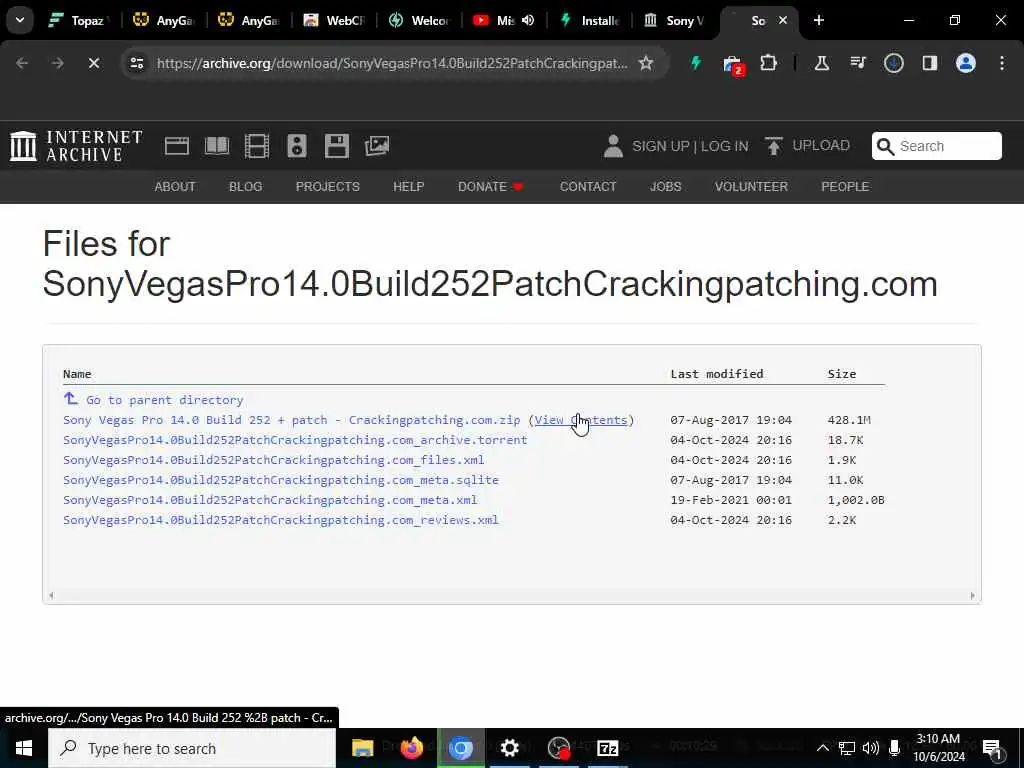Go forward in browser history
The image size is (1024, 768).
coord(57,63)
